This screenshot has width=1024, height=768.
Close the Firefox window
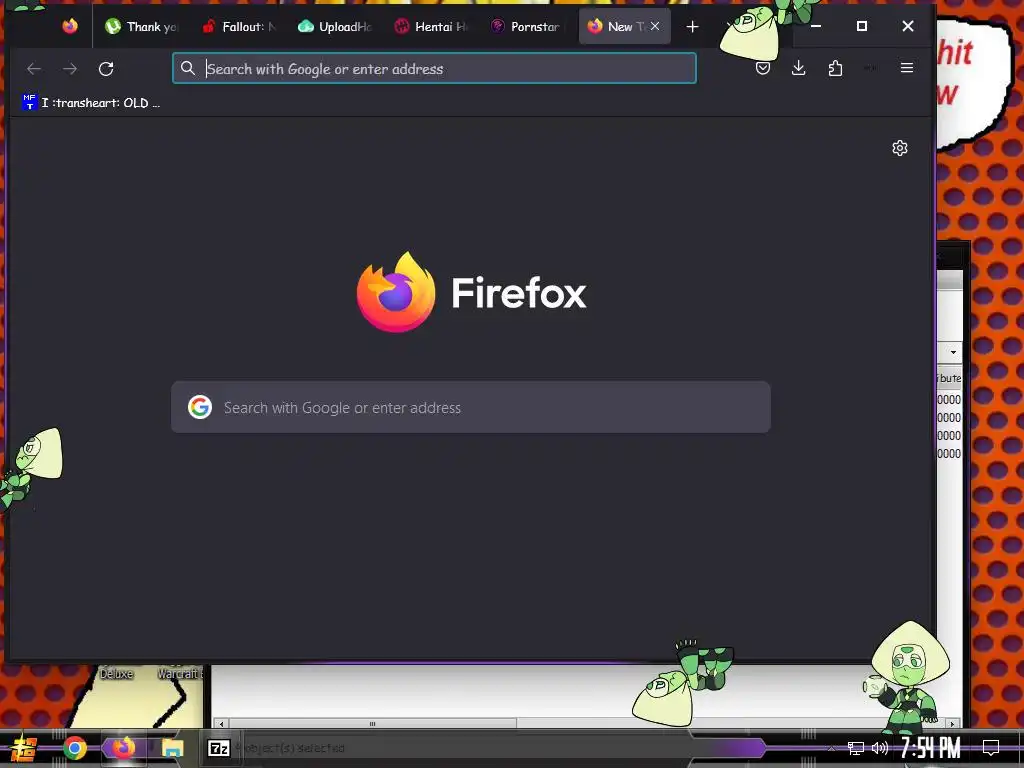click(x=908, y=26)
